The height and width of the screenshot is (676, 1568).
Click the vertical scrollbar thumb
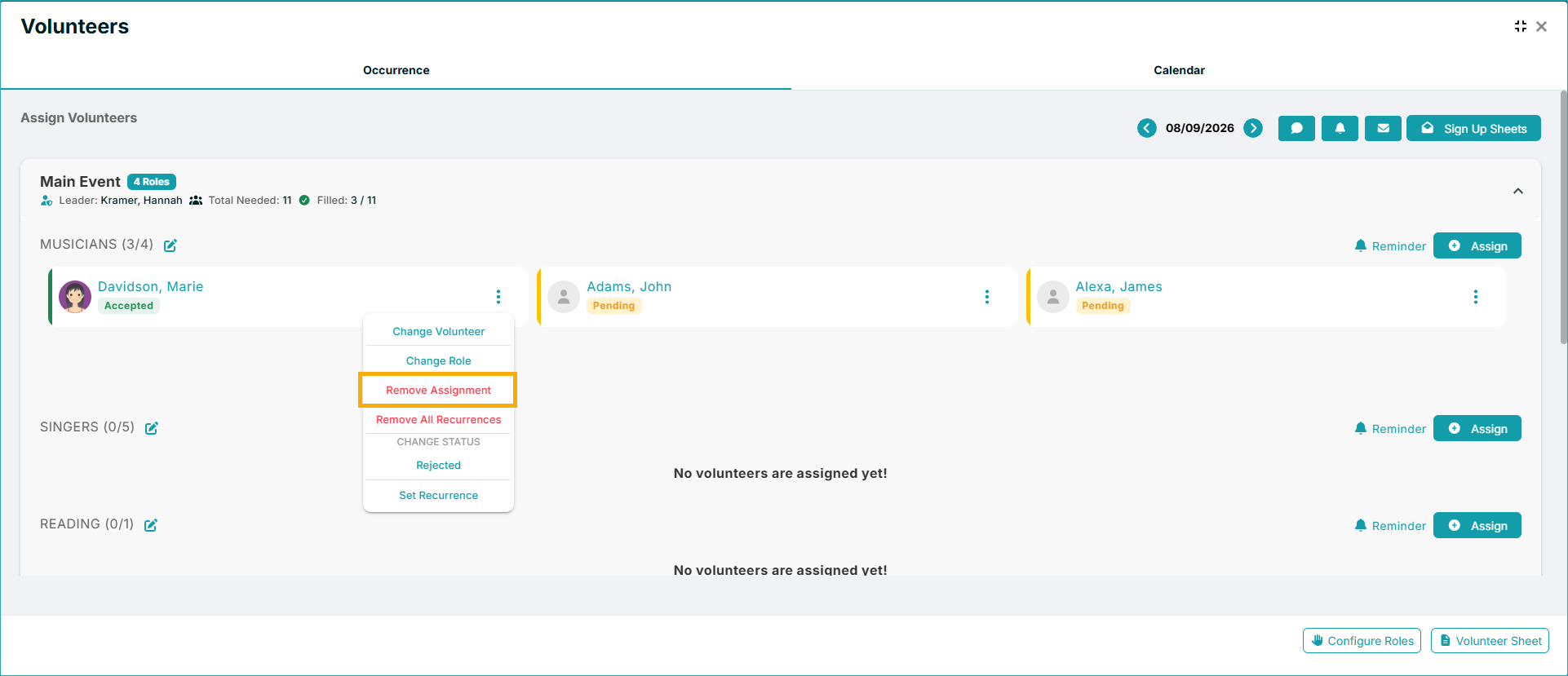(1563, 217)
